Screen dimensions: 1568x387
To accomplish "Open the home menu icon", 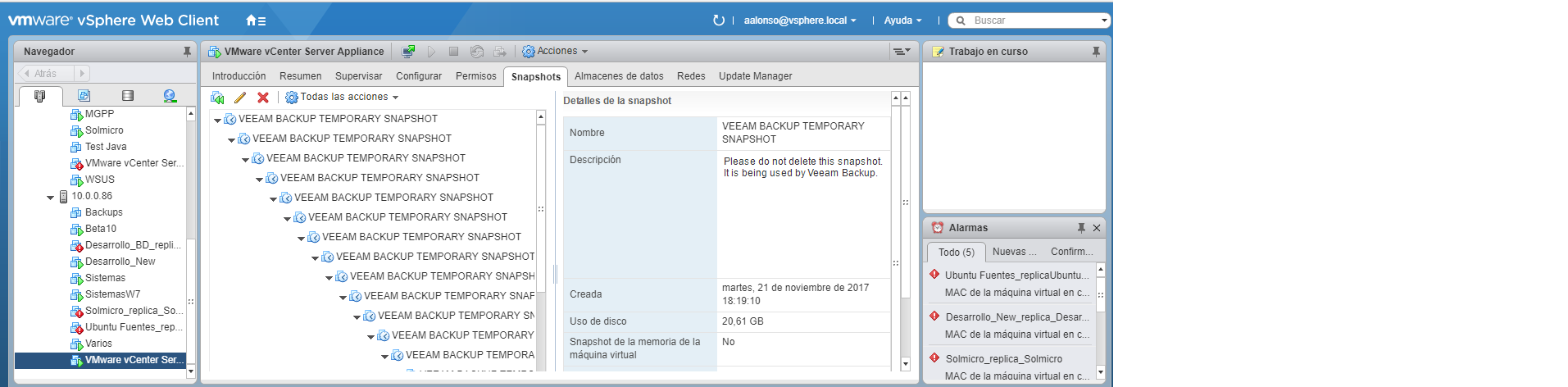I will 255,20.
